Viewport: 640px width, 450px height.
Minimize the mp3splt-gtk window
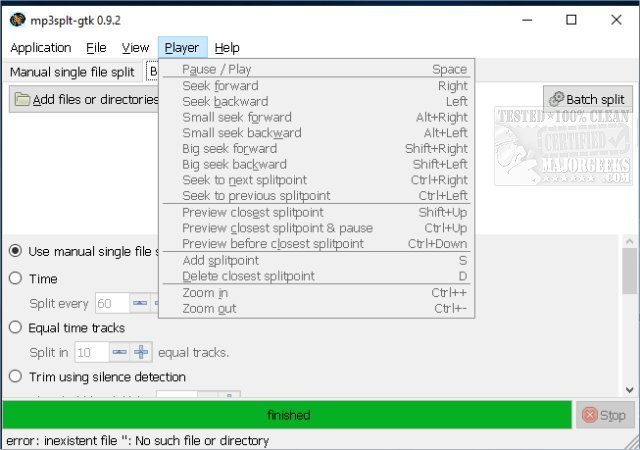coord(527,20)
